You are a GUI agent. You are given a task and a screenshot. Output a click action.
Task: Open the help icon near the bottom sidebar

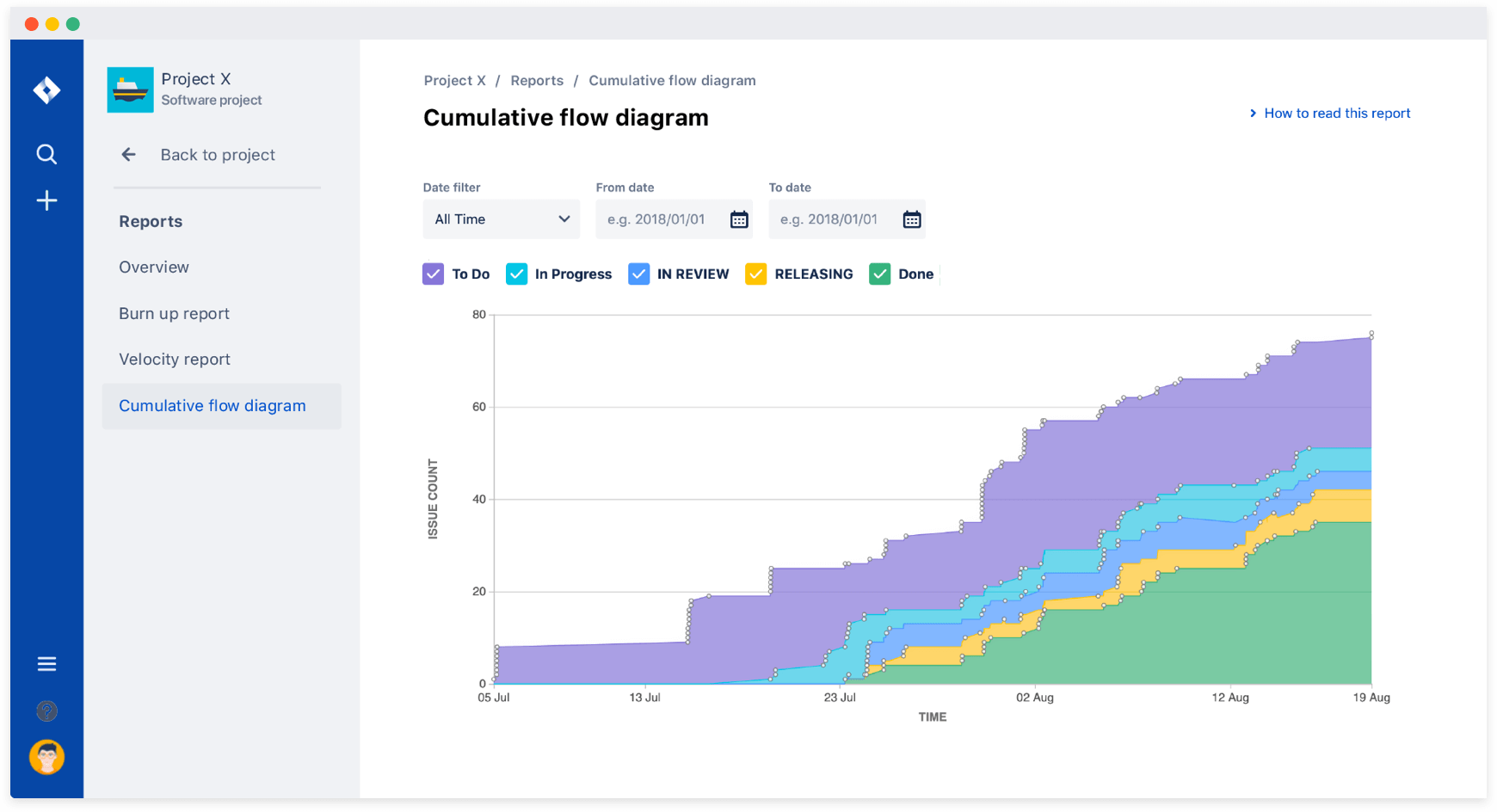[x=46, y=711]
